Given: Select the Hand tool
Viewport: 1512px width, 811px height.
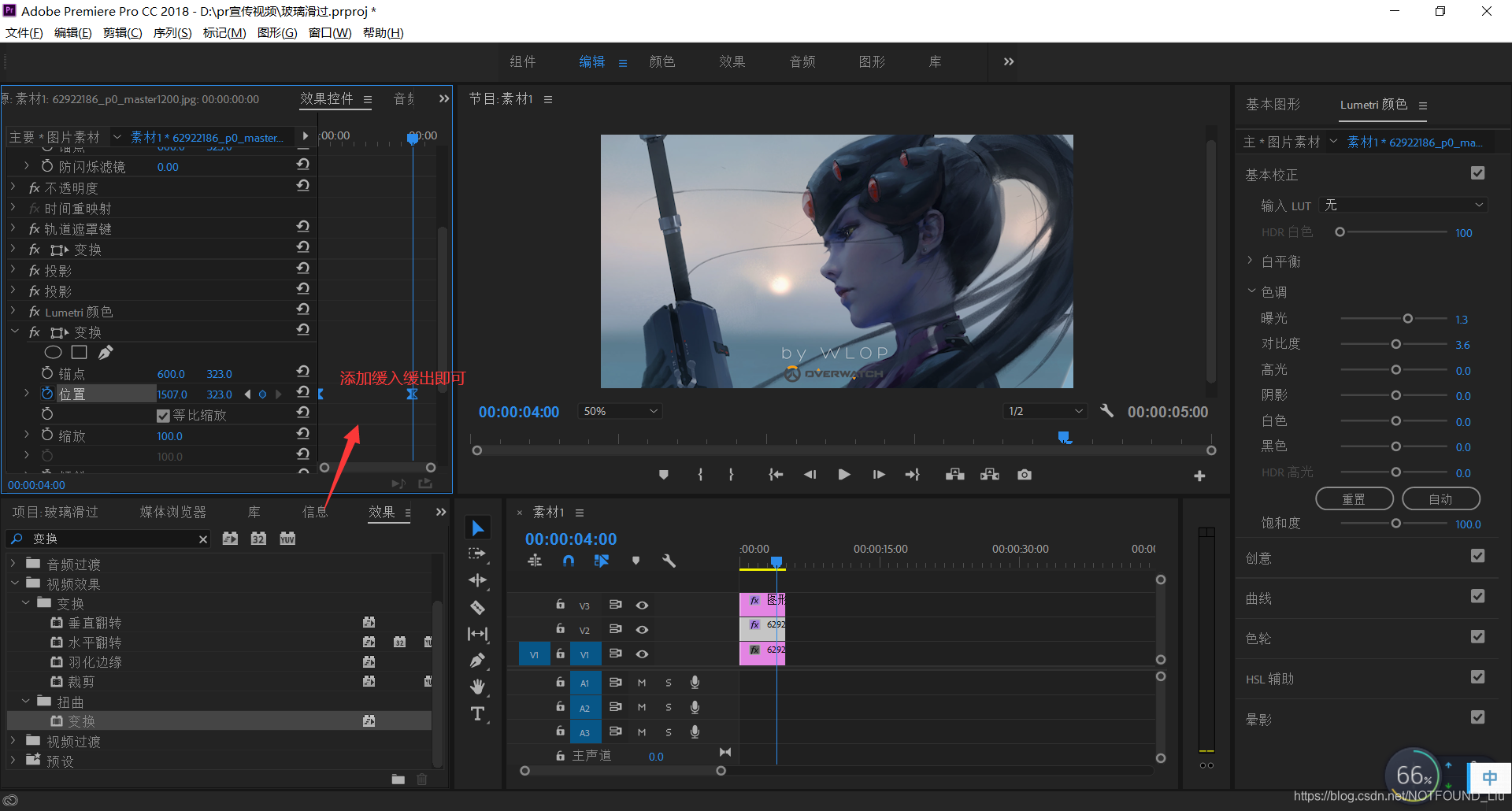Looking at the screenshot, I should 477,687.
